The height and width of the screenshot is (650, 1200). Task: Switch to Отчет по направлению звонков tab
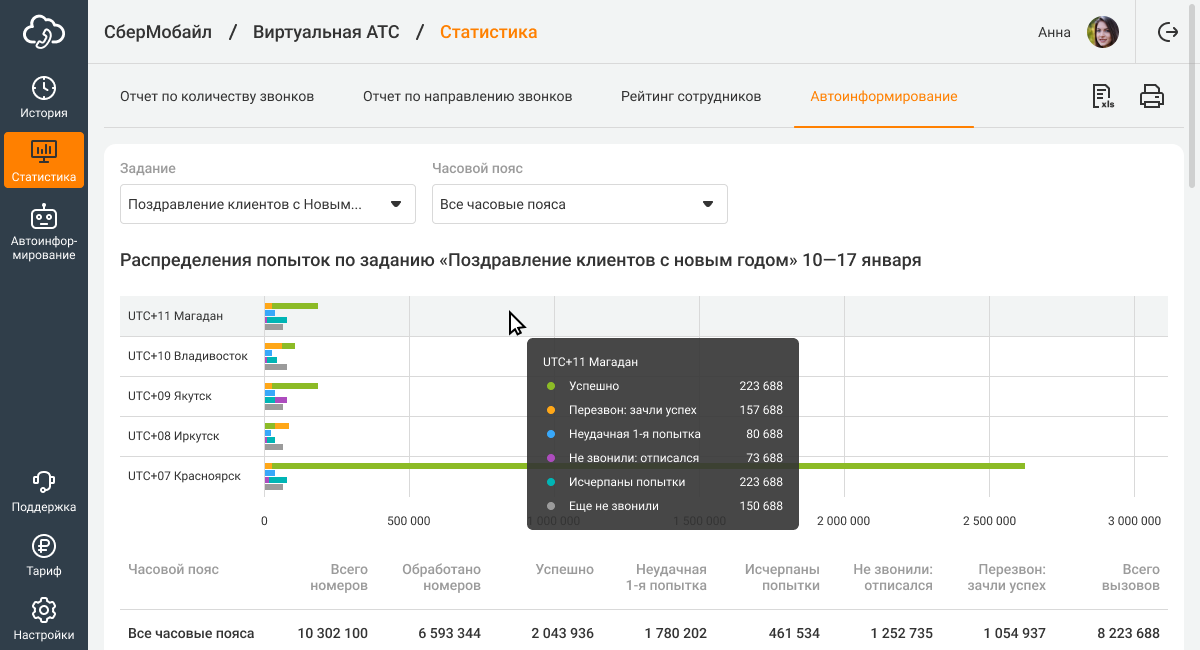point(467,97)
